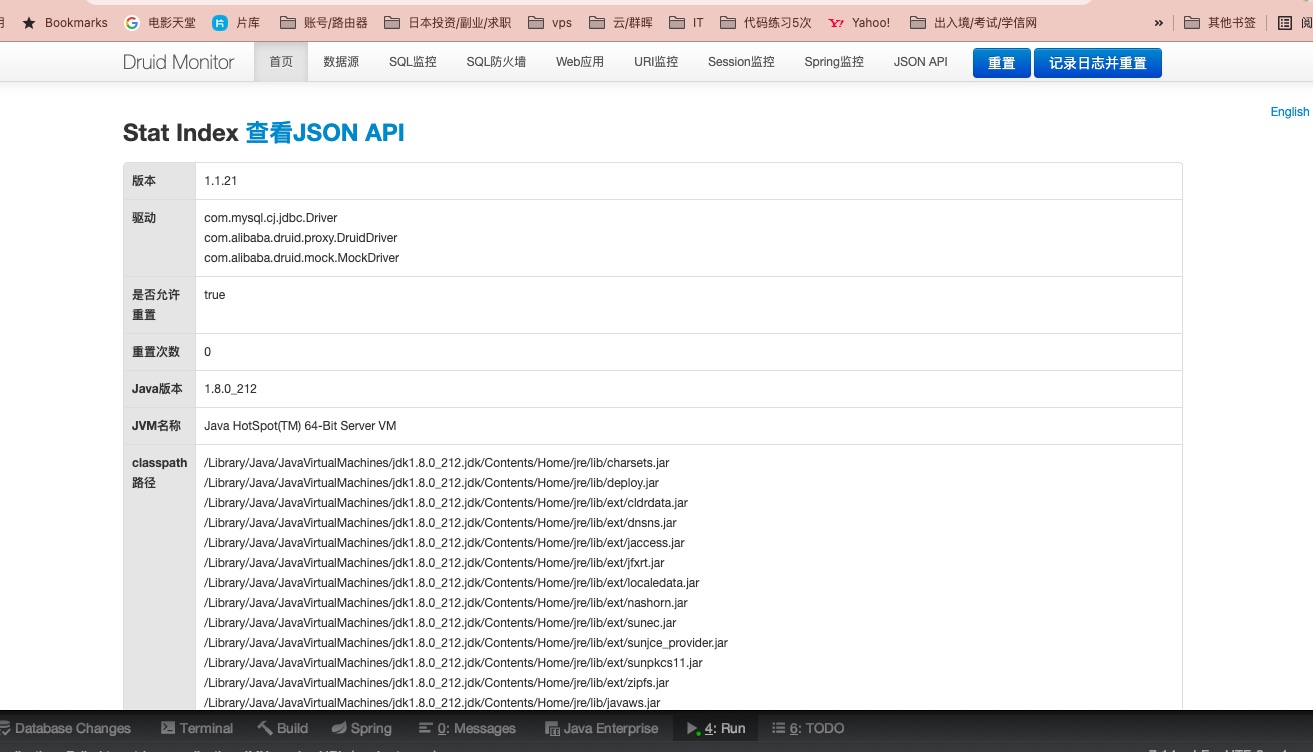Screen dimensions: 1313x752
Task: Show the Spring tool window leaf icon
Action: point(339,728)
